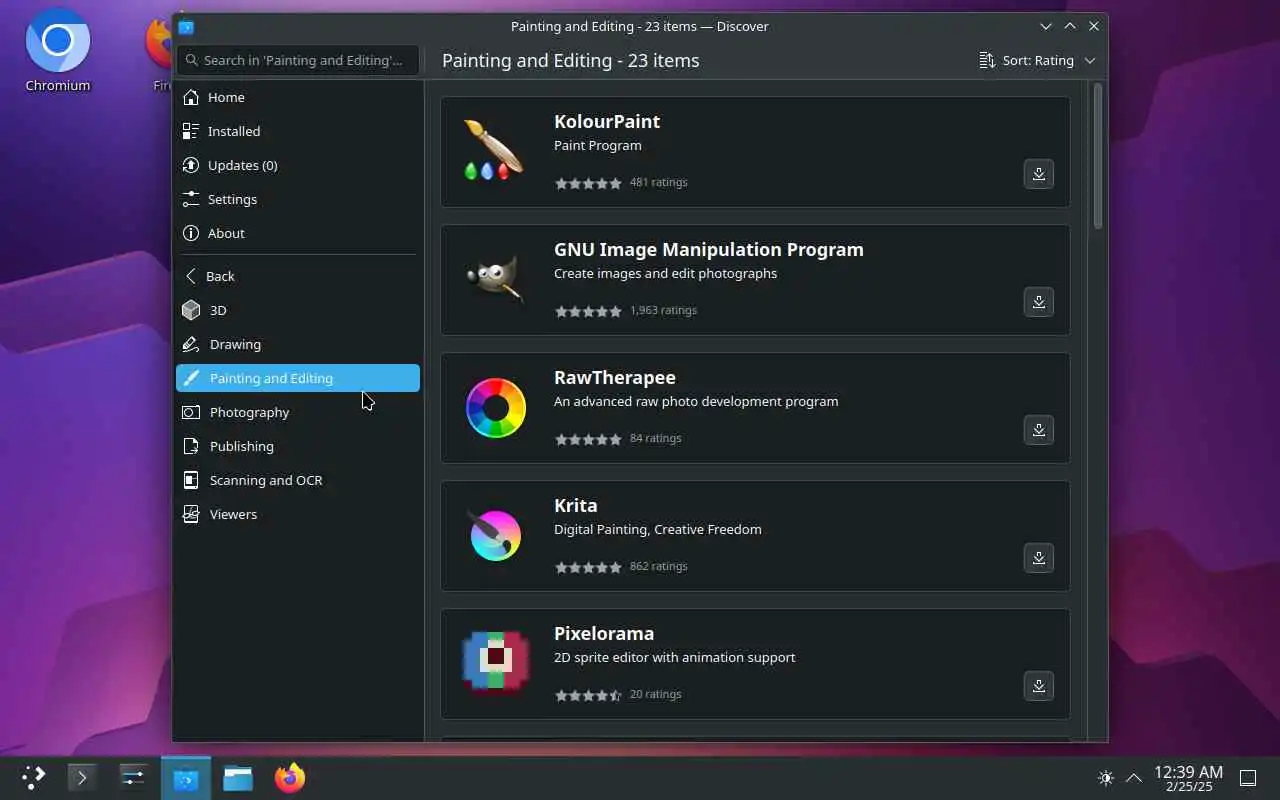
Task: Open the application launcher in the taskbar
Action: point(33,777)
